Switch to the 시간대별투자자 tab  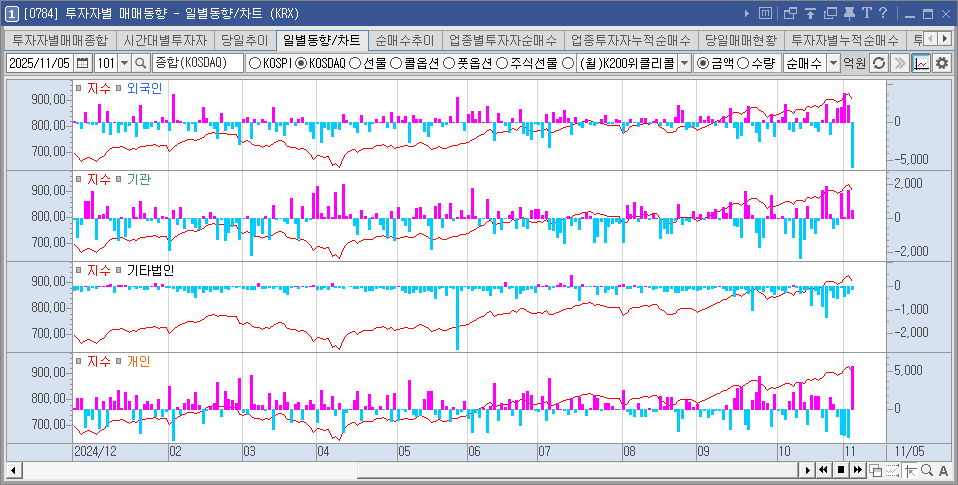pyautogui.click(x=165, y=40)
